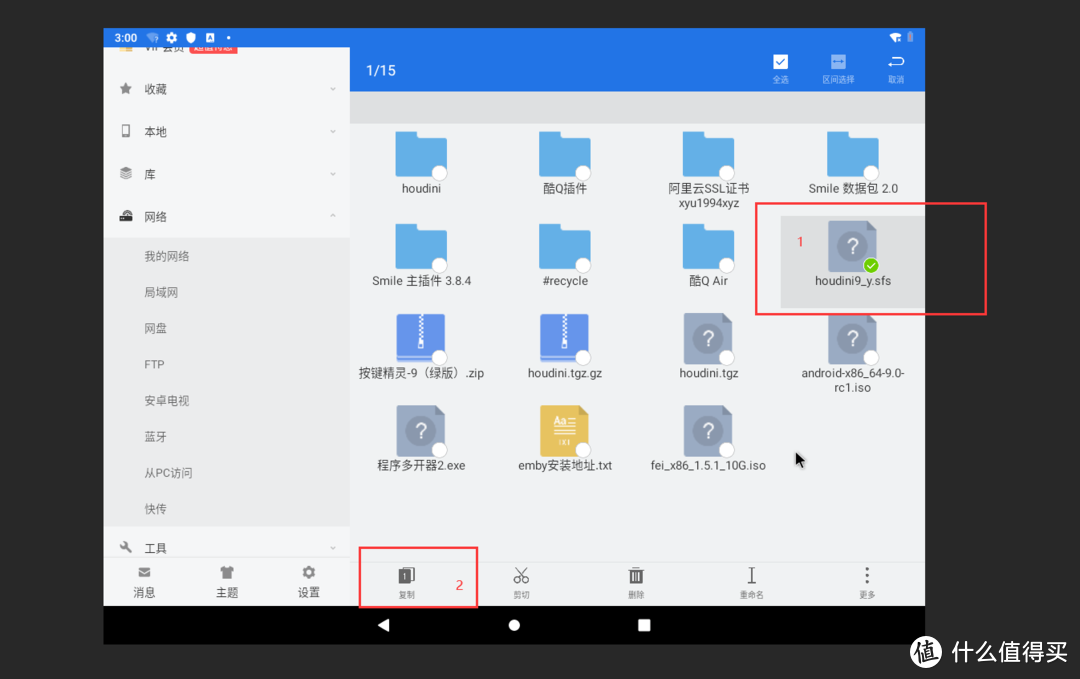Screen dimensions: 1080x679
Task: Click the 区间选择 range select icon
Action: coord(838,62)
